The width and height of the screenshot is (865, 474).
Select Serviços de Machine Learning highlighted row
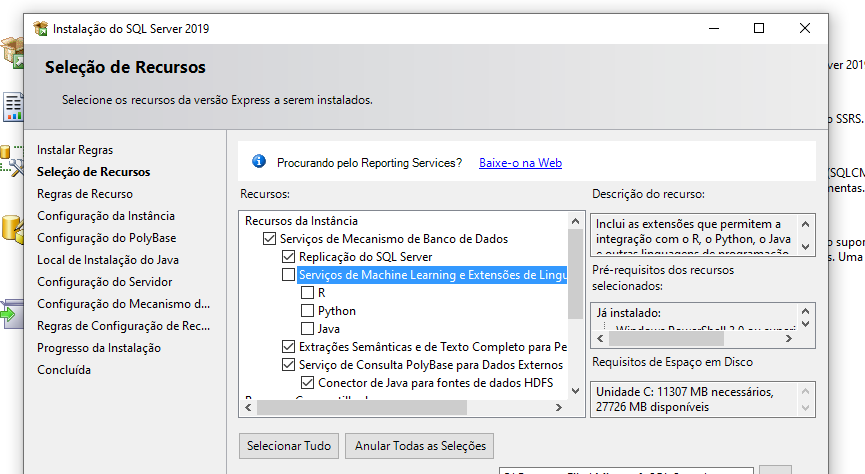(x=432, y=275)
